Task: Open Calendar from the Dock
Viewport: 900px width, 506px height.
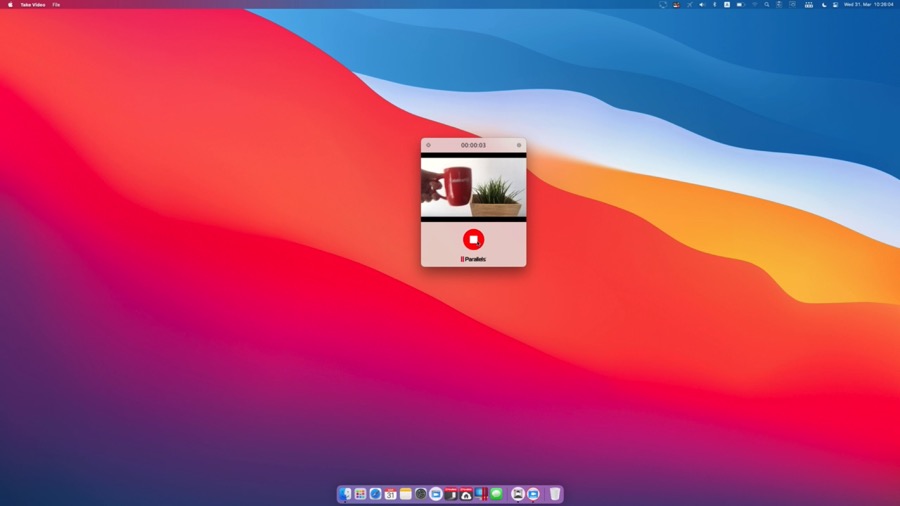Action: (391, 494)
